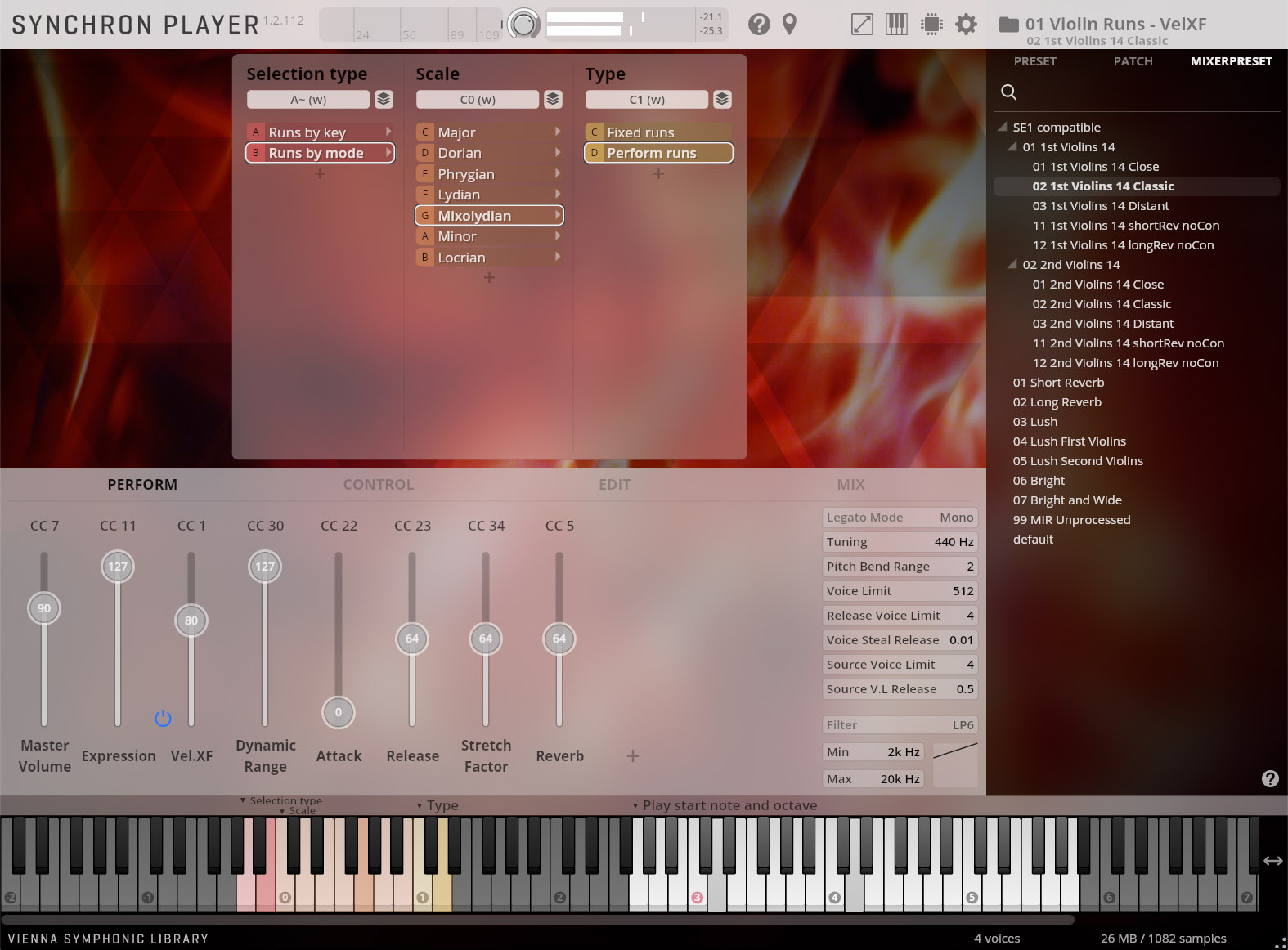Toggle the Vel.XF blue power button
The width and height of the screenshot is (1288, 950).
[x=163, y=718]
